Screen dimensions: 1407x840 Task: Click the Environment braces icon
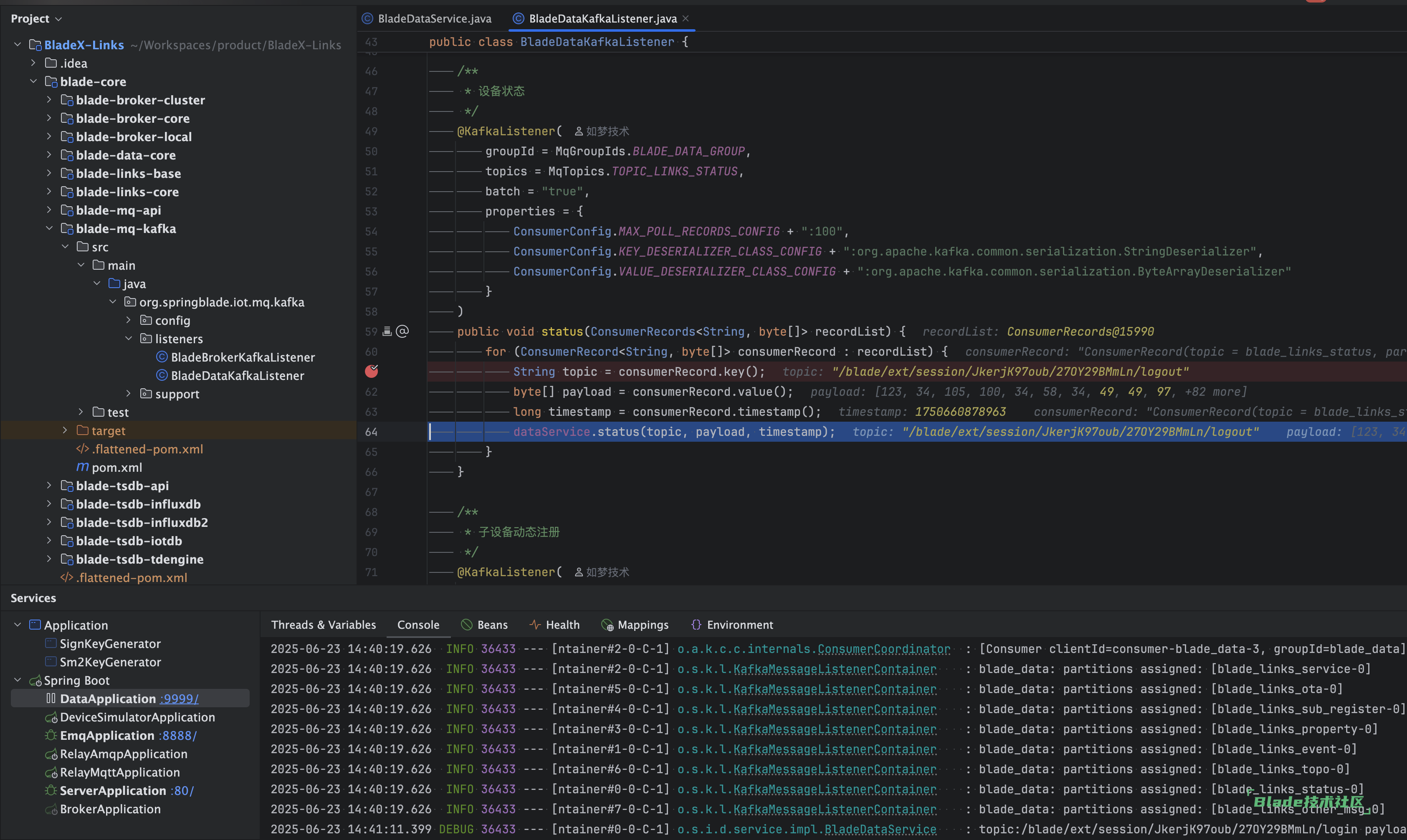pos(696,624)
